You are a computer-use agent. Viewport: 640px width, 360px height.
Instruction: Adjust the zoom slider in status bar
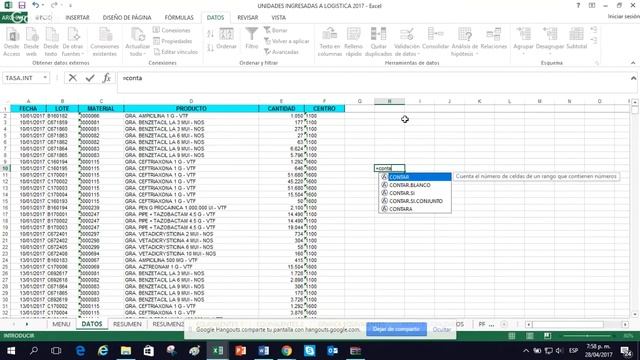tap(588, 336)
